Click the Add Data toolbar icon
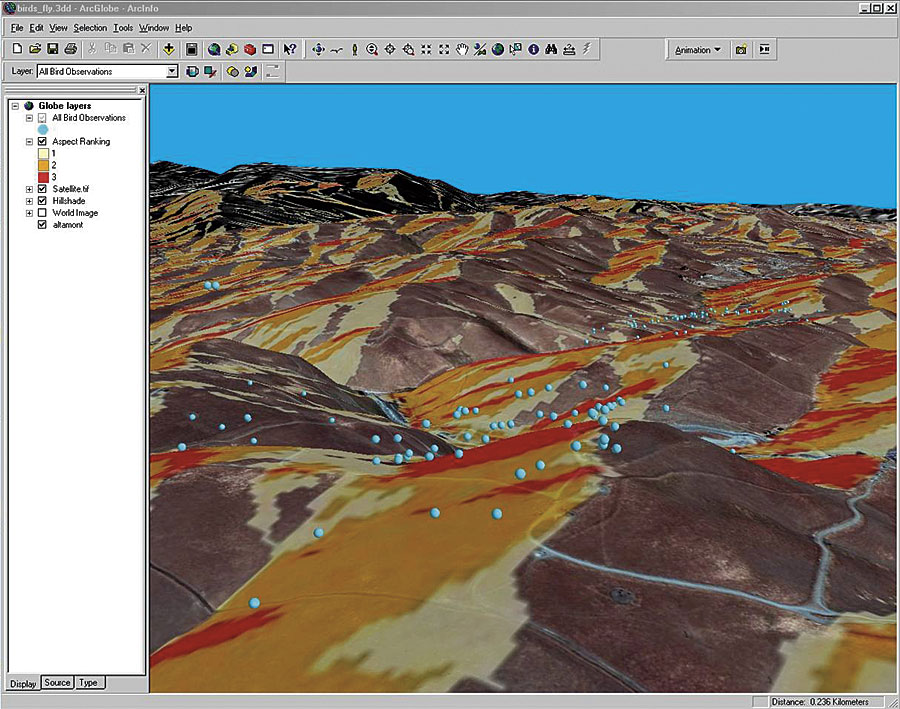The height and width of the screenshot is (709, 900). pyautogui.click(x=167, y=48)
